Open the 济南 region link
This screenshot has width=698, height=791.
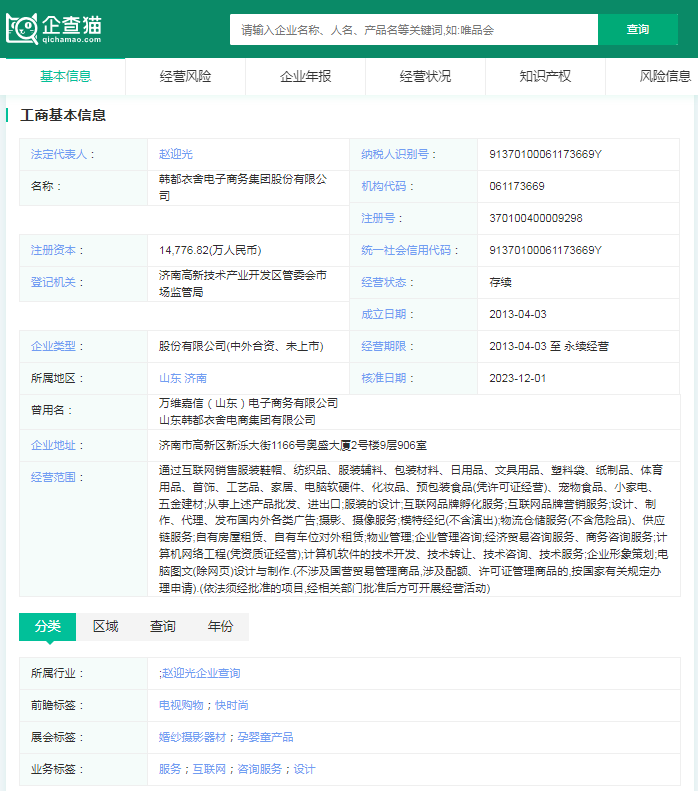point(196,378)
